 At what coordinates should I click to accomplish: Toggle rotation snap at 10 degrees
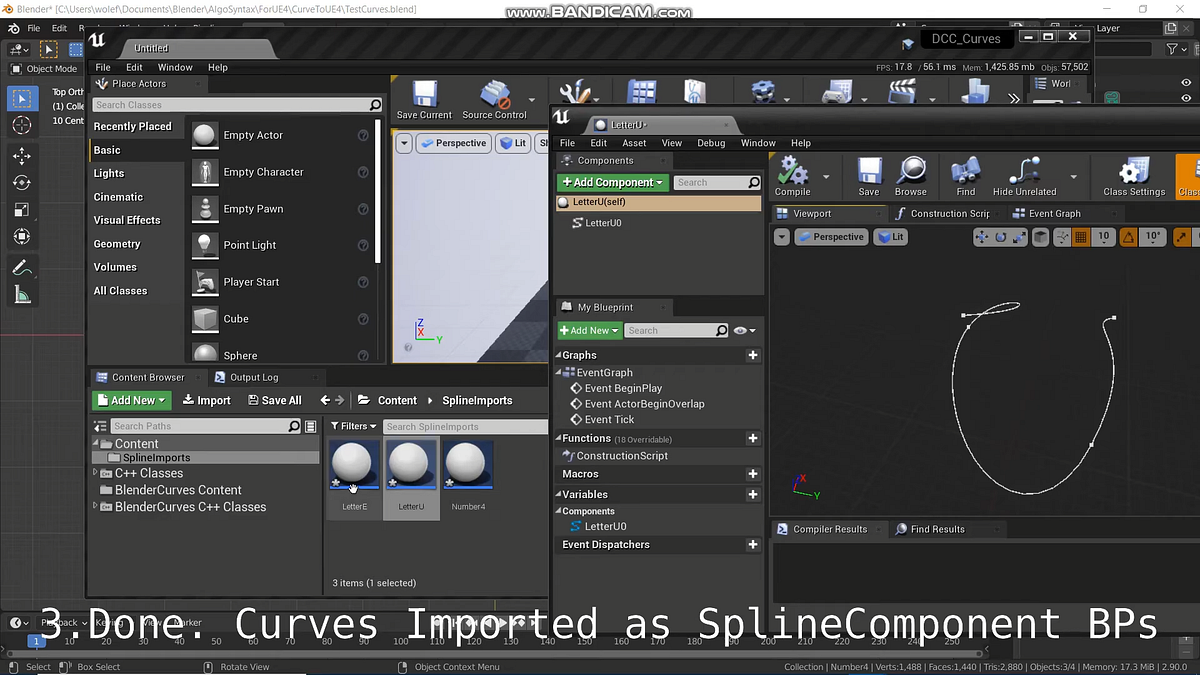coord(1152,237)
